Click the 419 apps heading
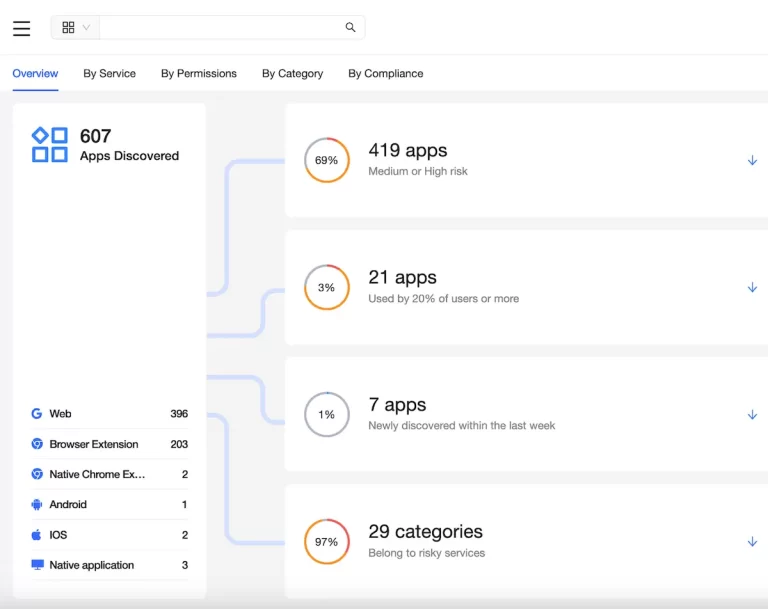This screenshot has height=609, width=768. click(x=407, y=151)
